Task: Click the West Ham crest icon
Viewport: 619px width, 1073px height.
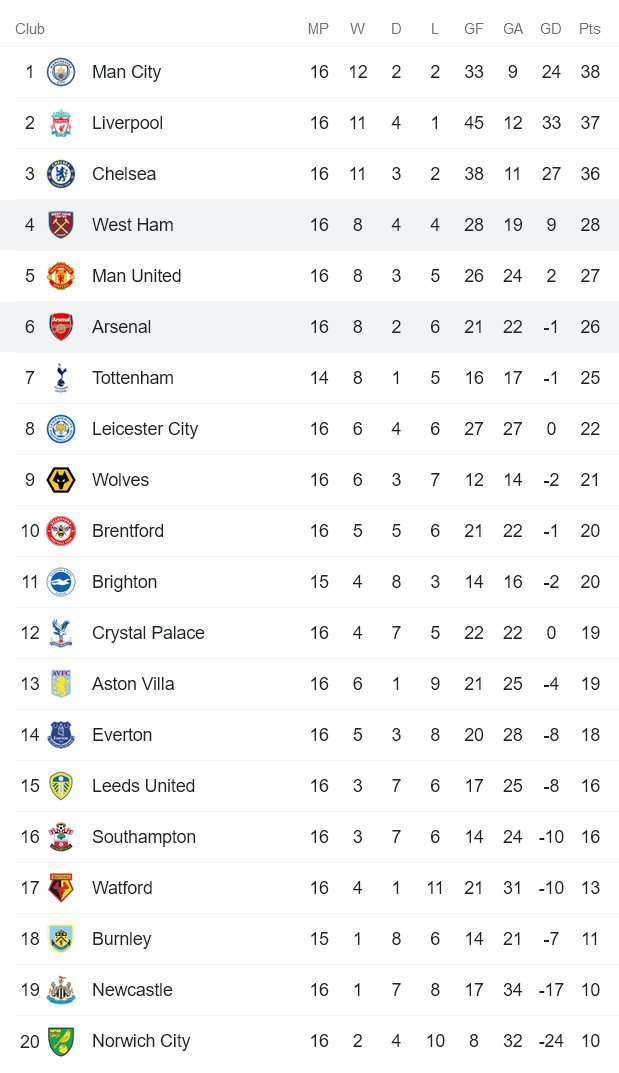Action: pyautogui.click(x=61, y=225)
